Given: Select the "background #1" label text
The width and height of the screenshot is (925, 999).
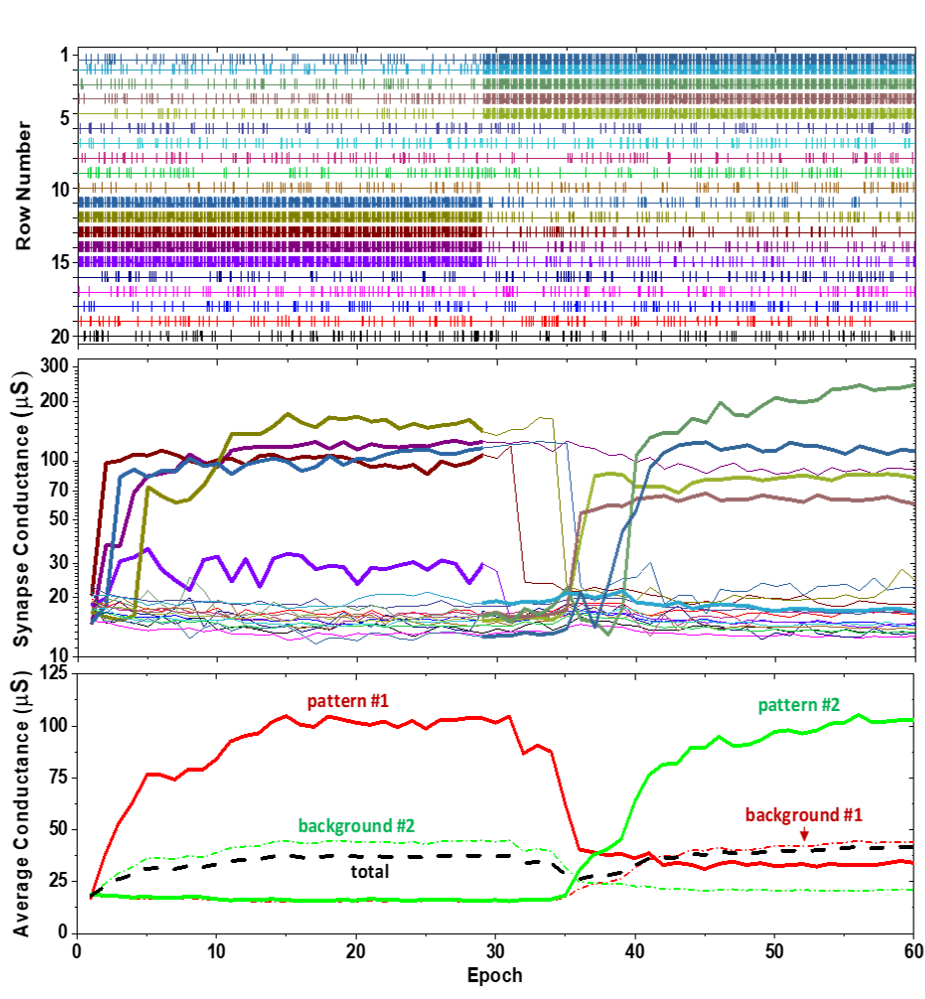Looking at the screenshot, I should [x=803, y=814].
